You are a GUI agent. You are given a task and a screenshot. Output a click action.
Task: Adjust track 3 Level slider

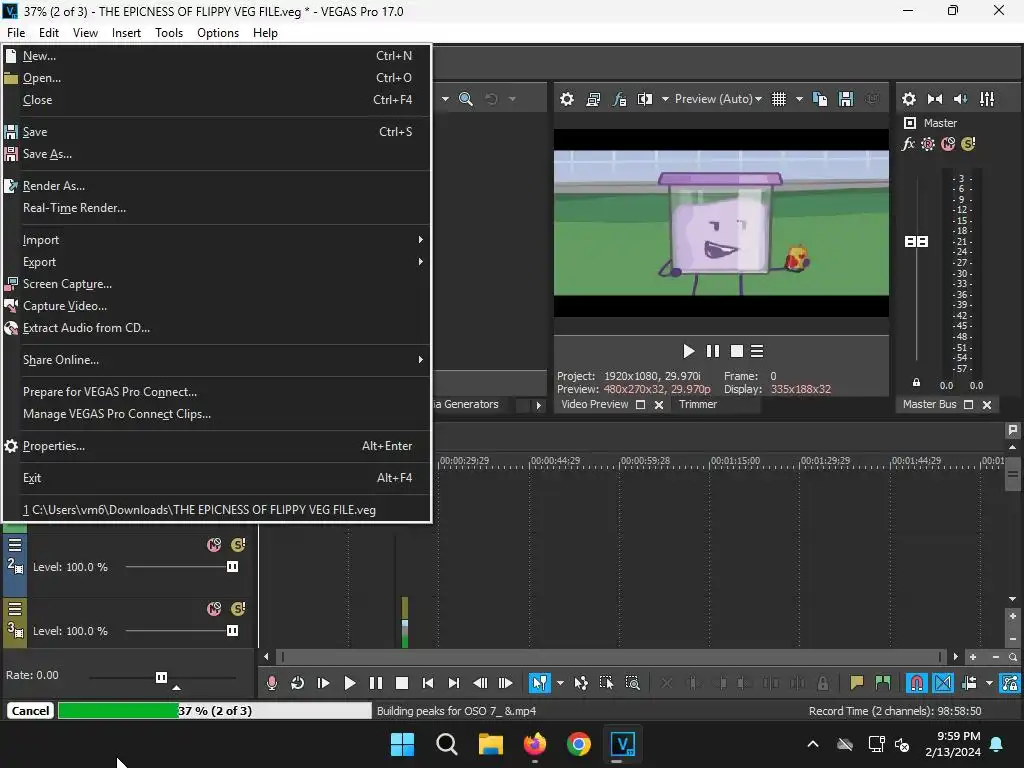[232, 631]
